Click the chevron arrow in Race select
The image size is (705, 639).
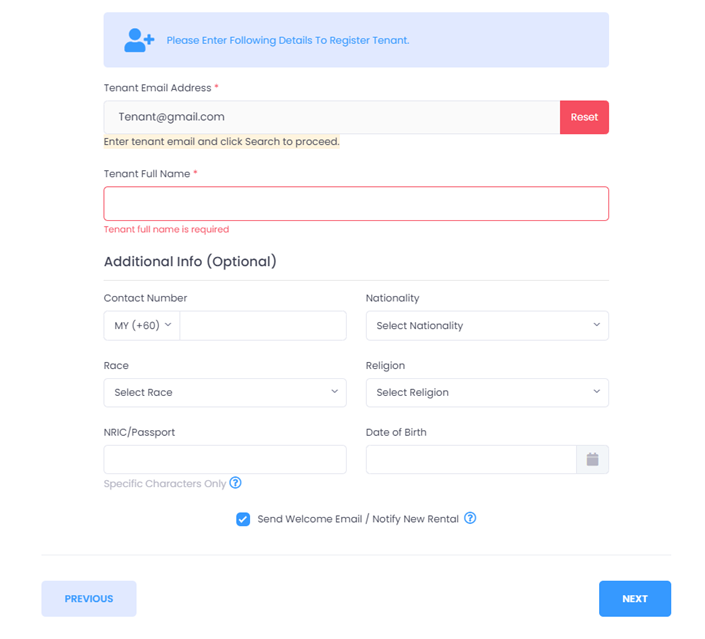[x=334, y=391]
